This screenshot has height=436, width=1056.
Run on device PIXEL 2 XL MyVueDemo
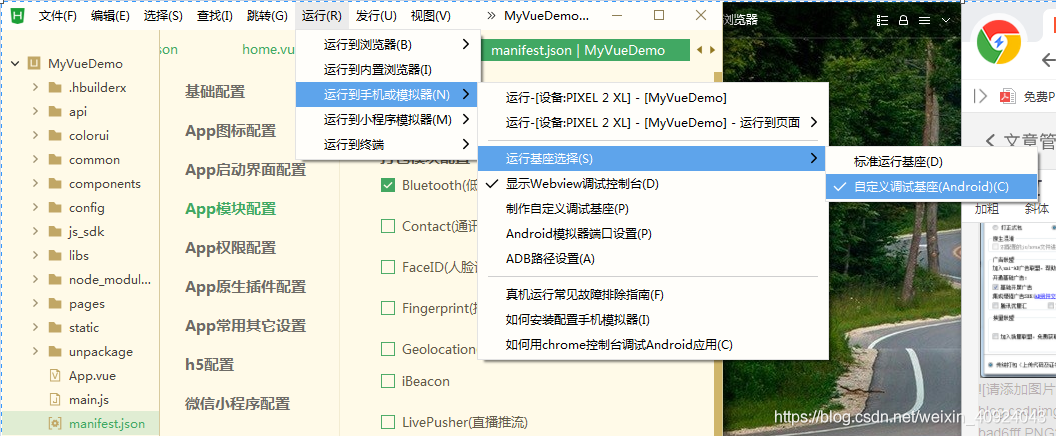652,98
